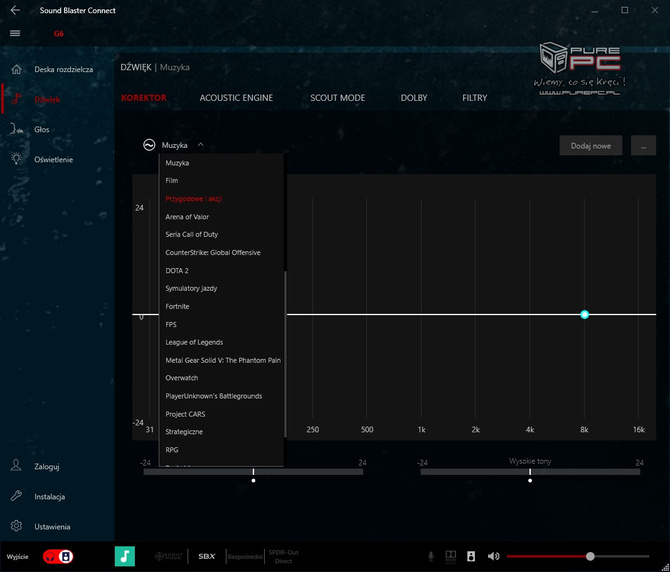Viewport: 670px width, 572px height.
Task: Pick Metal Gear Solid V preset
Action: click(x=221, y=360)
